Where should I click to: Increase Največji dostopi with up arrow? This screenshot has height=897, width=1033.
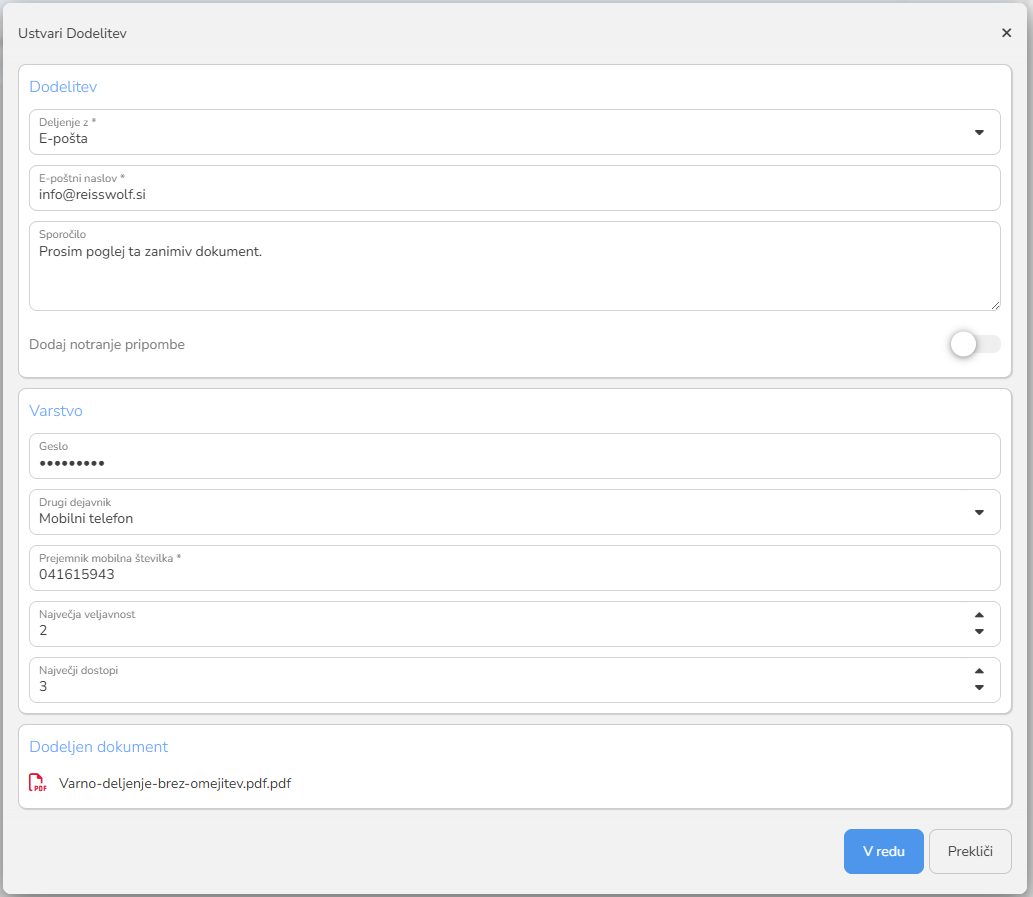click(979, 671)
